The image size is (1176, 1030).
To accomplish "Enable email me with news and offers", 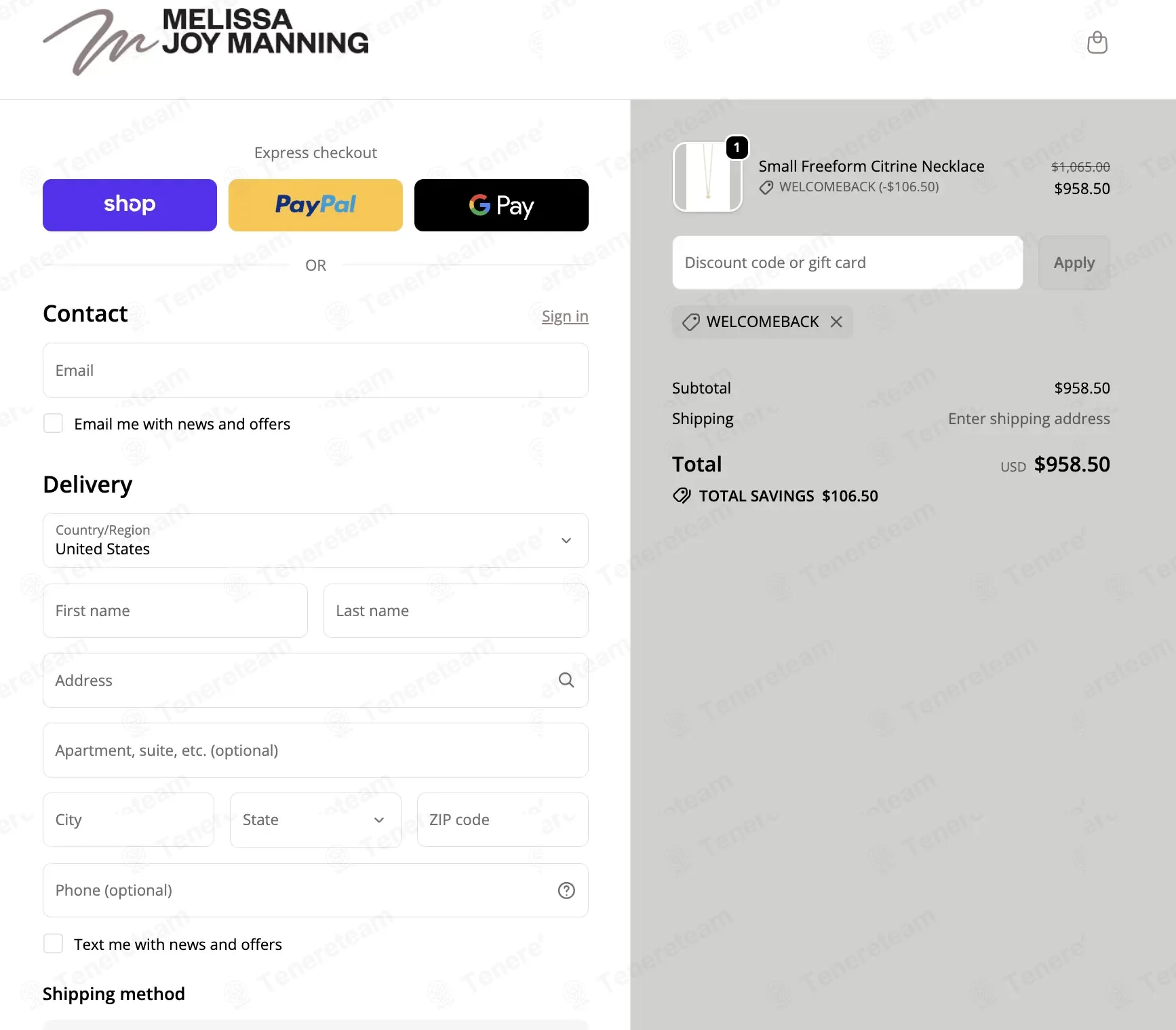I will (53, 423).
